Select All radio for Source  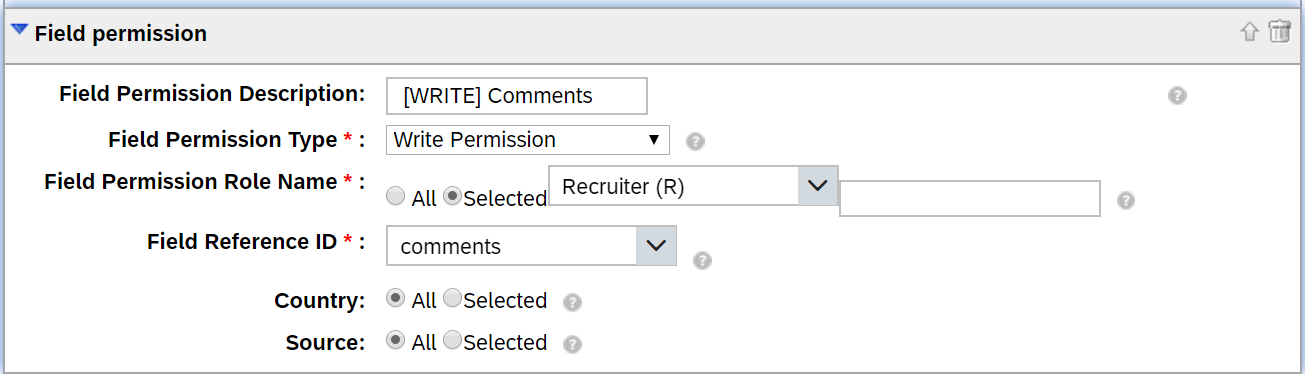coord(395,340)
